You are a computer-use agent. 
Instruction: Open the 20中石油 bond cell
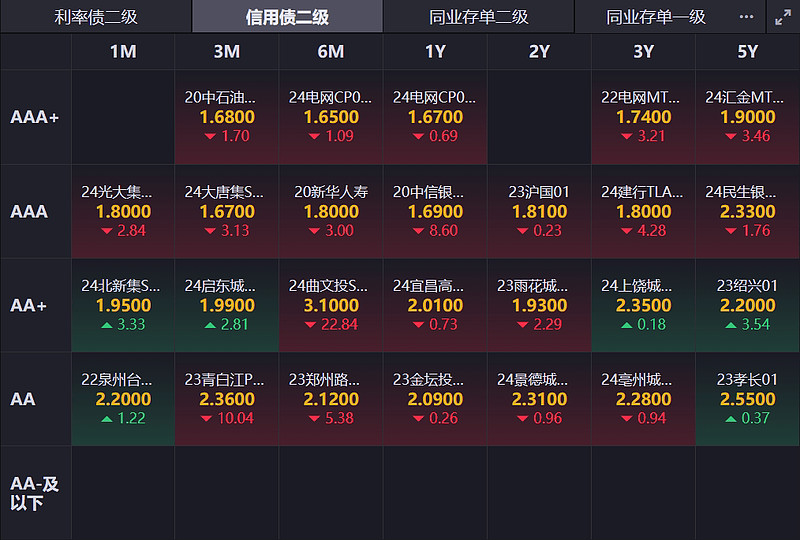point(227,117)
